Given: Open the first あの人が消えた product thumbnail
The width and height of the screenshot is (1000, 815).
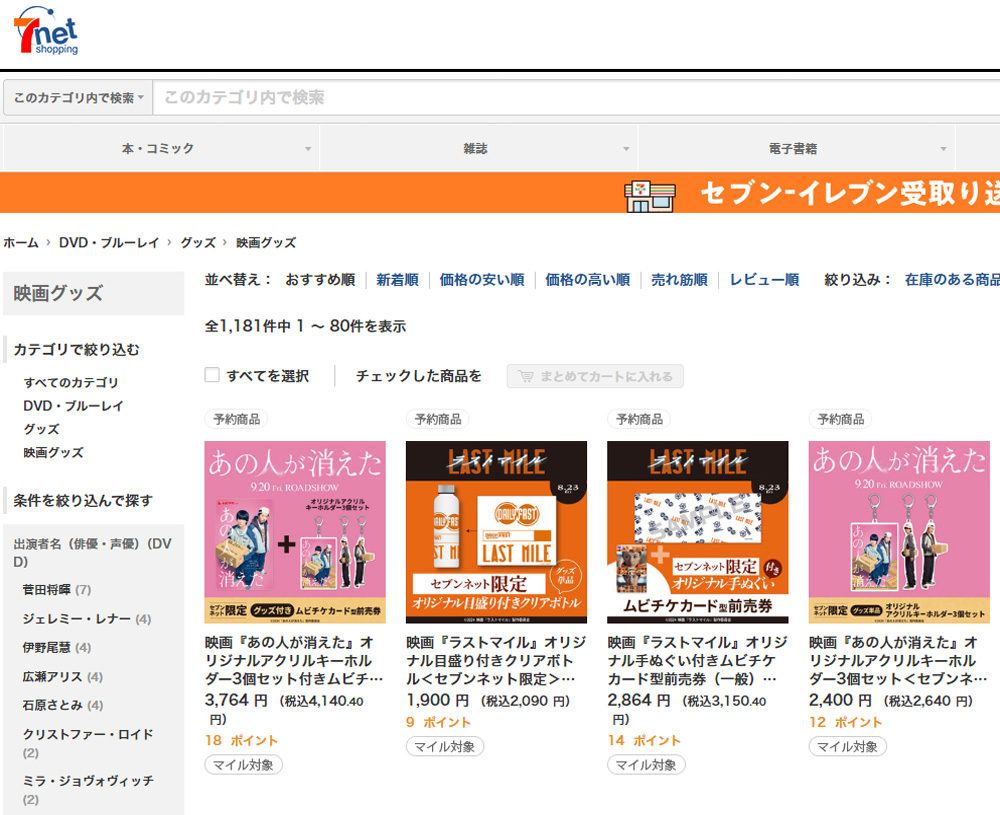Looking at the screenshot, I should (x=295, y=532).
